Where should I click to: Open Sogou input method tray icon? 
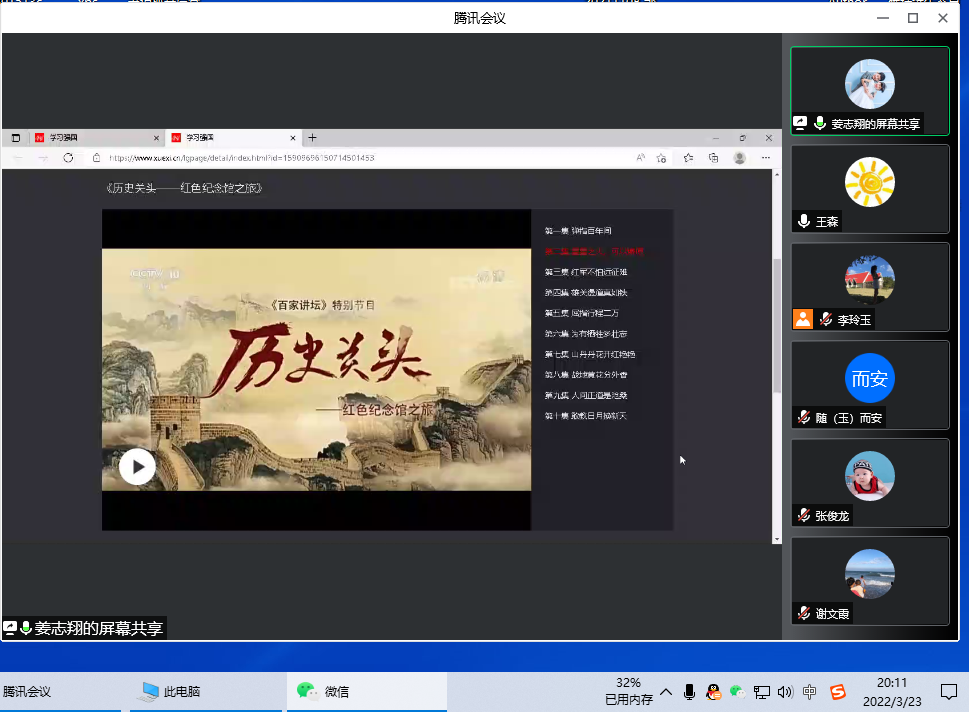click(x=838, y=691)
